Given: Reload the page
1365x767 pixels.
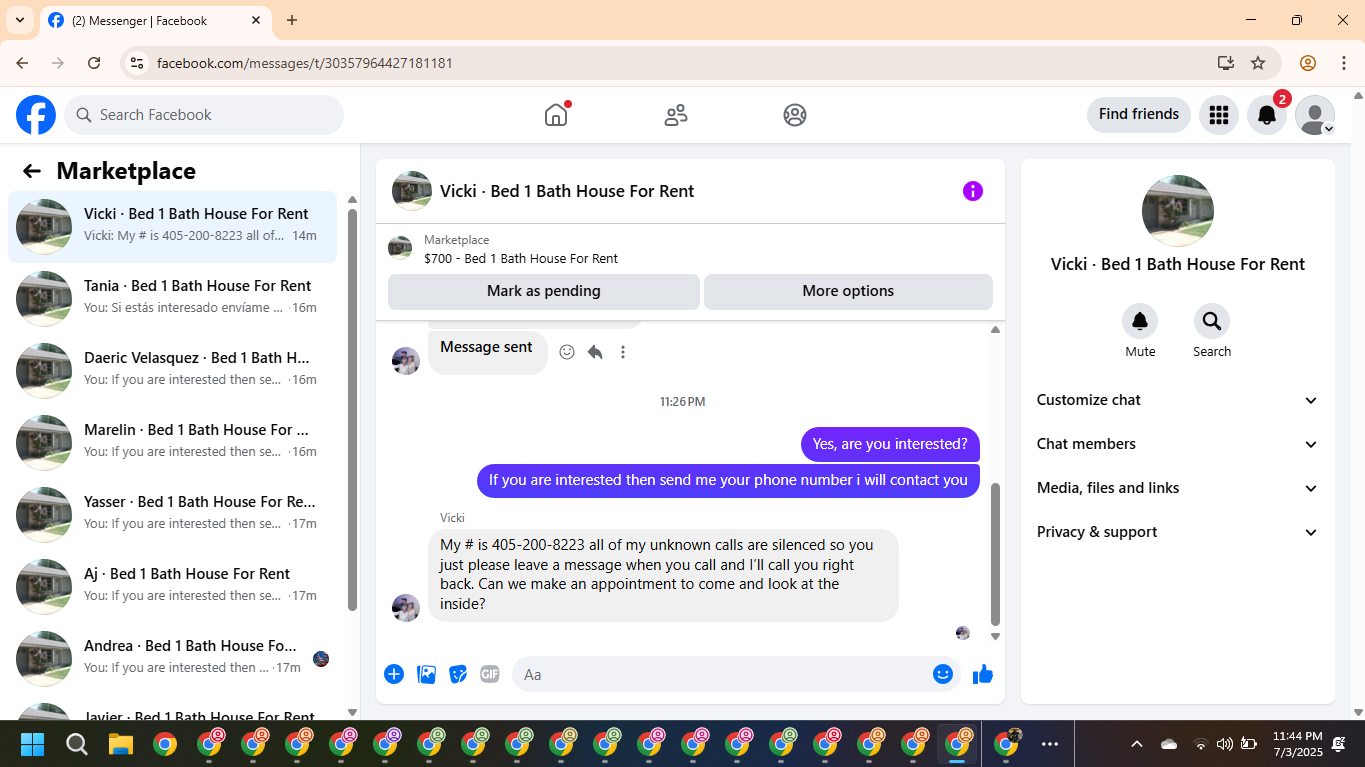Looking at the screenshot, I should (94, 63).
